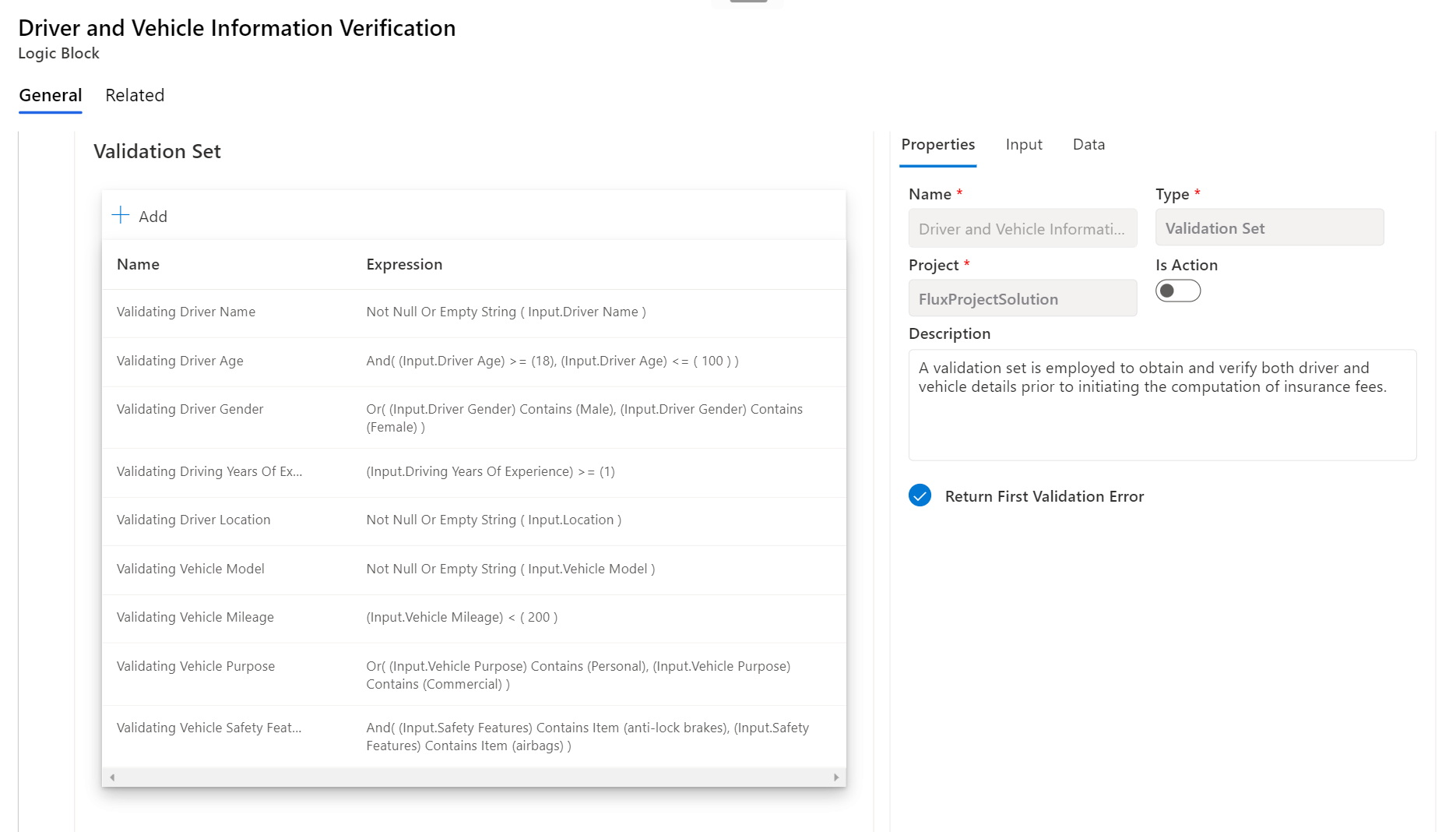Switch to the Related tab

134,95
